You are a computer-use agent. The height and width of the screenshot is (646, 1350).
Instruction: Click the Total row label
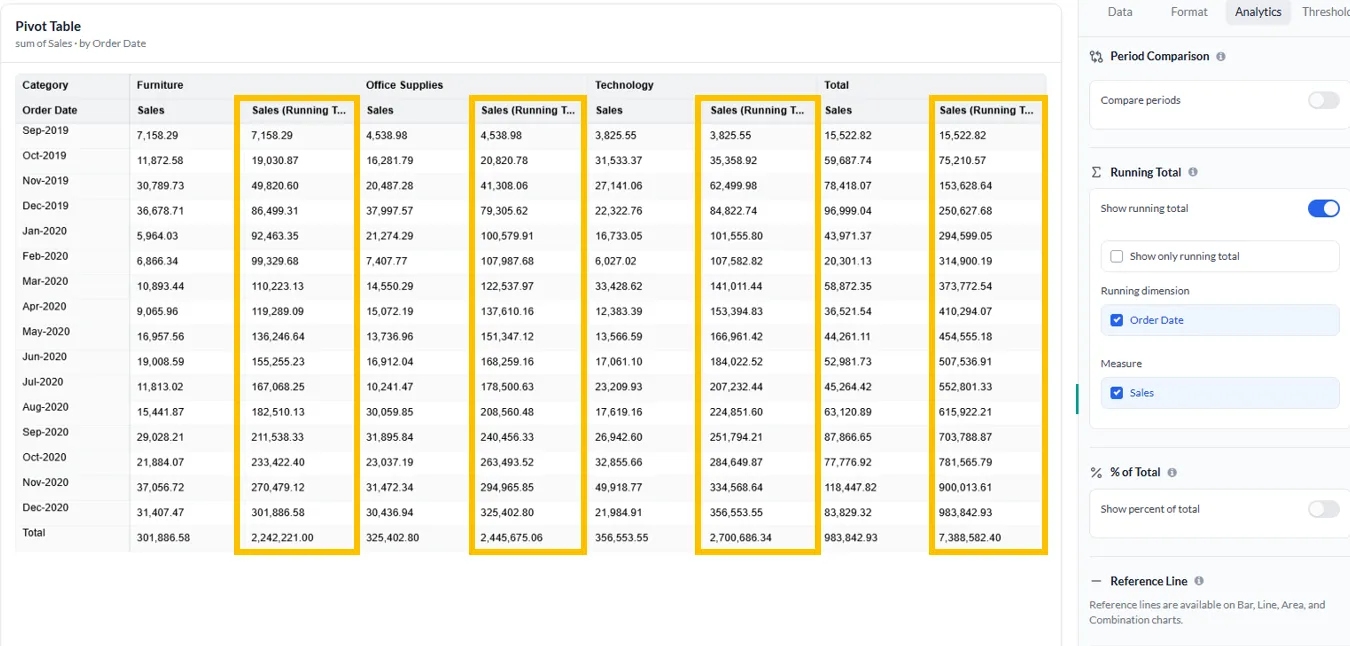(x=34, y=533)
